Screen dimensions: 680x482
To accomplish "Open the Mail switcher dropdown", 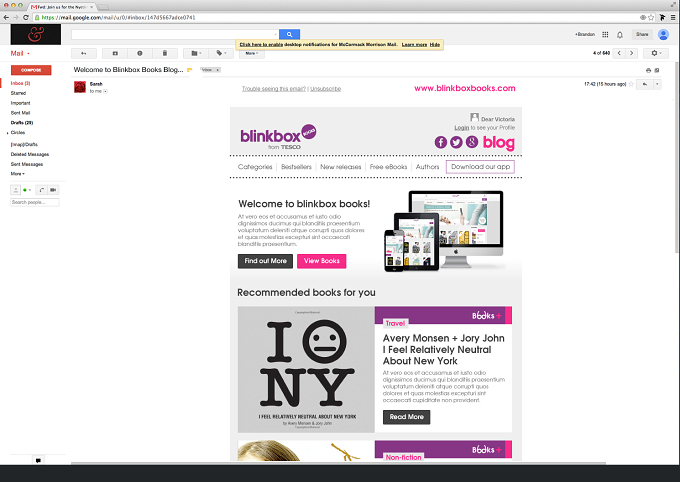I will (x=20, y=53).
